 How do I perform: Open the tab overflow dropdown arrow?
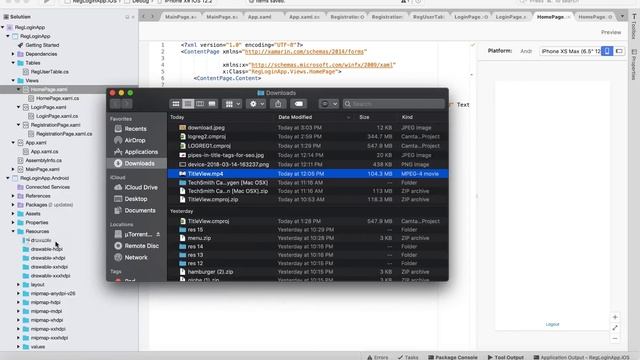coord(622,17)
